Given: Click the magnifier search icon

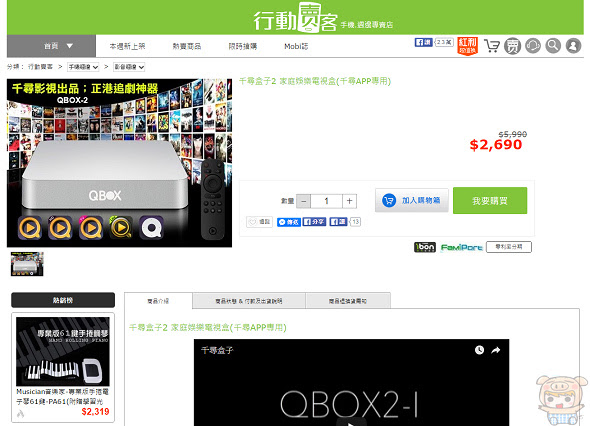Looking at the screenshot, I should 553,46.
